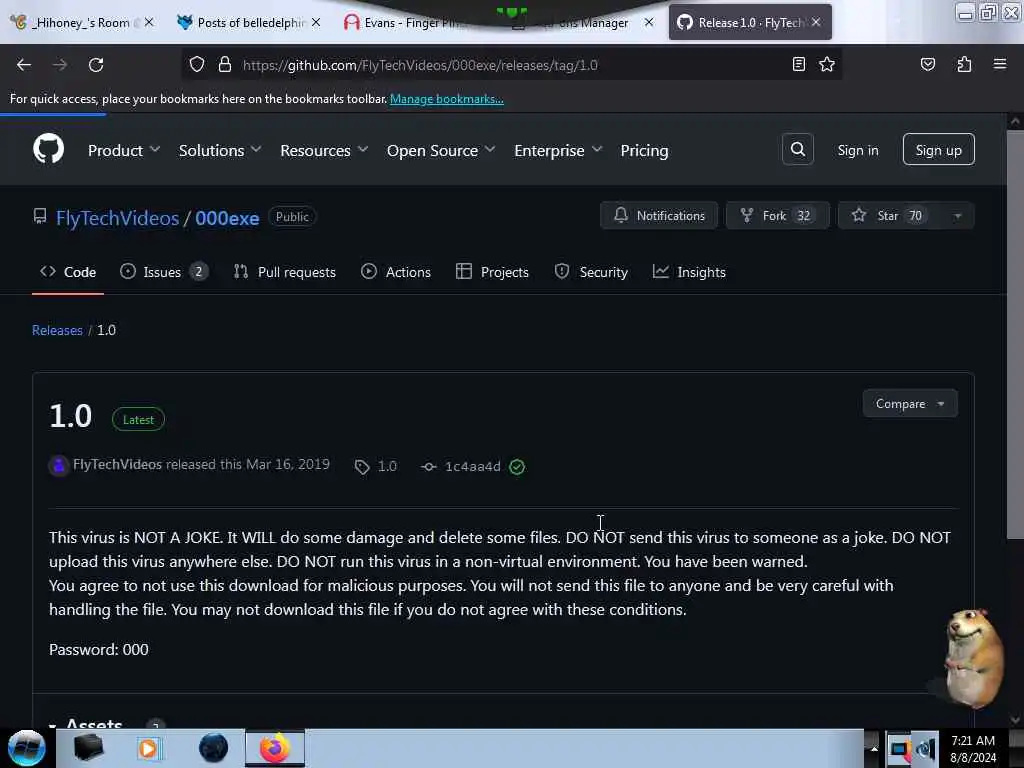The height and width of the screenshot is (768, 1024).
Task: Open the Windows Start orb
Action: pyautogui.click(x=26, y=748)
